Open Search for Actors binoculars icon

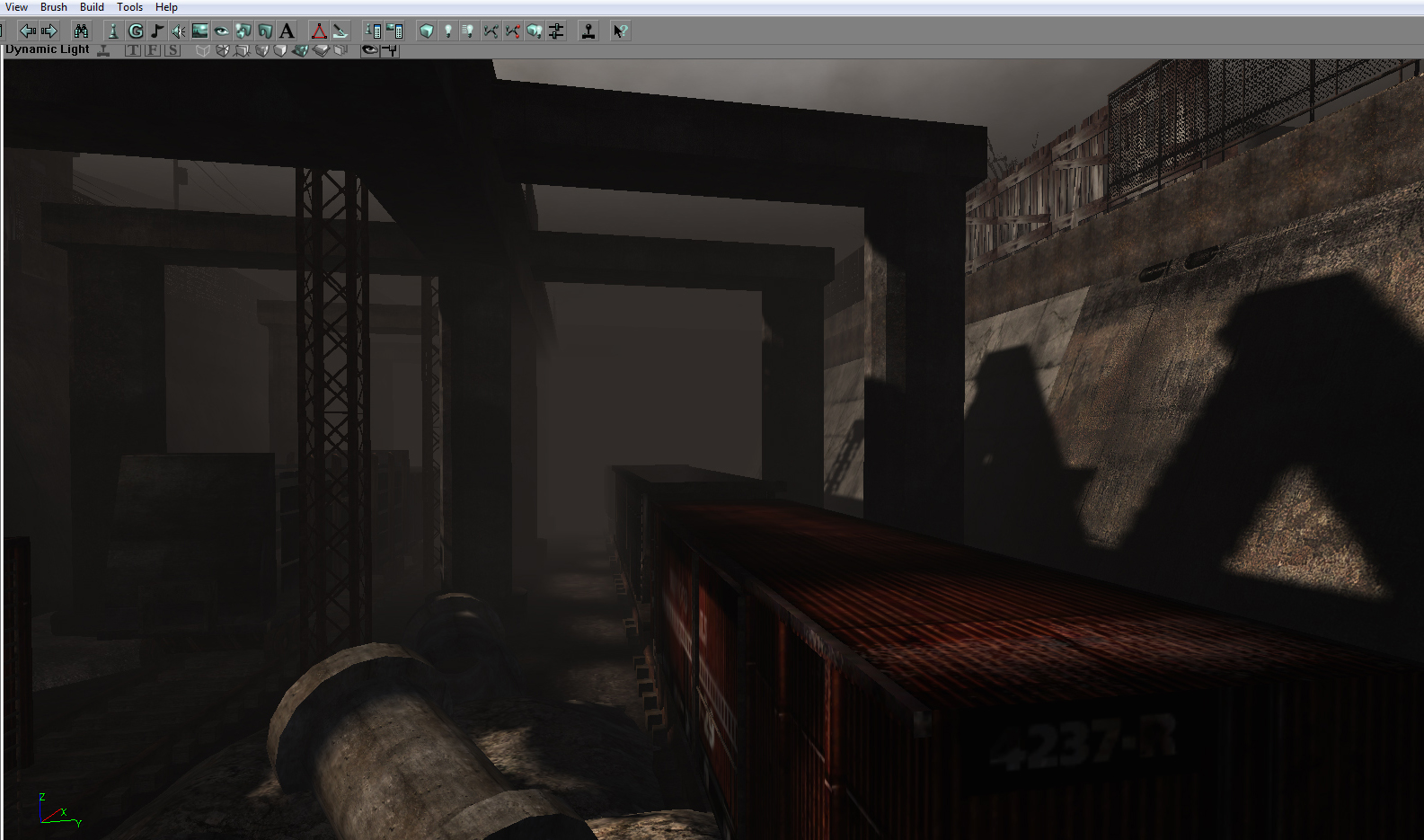pyautogui.click(x=81, y=31)
